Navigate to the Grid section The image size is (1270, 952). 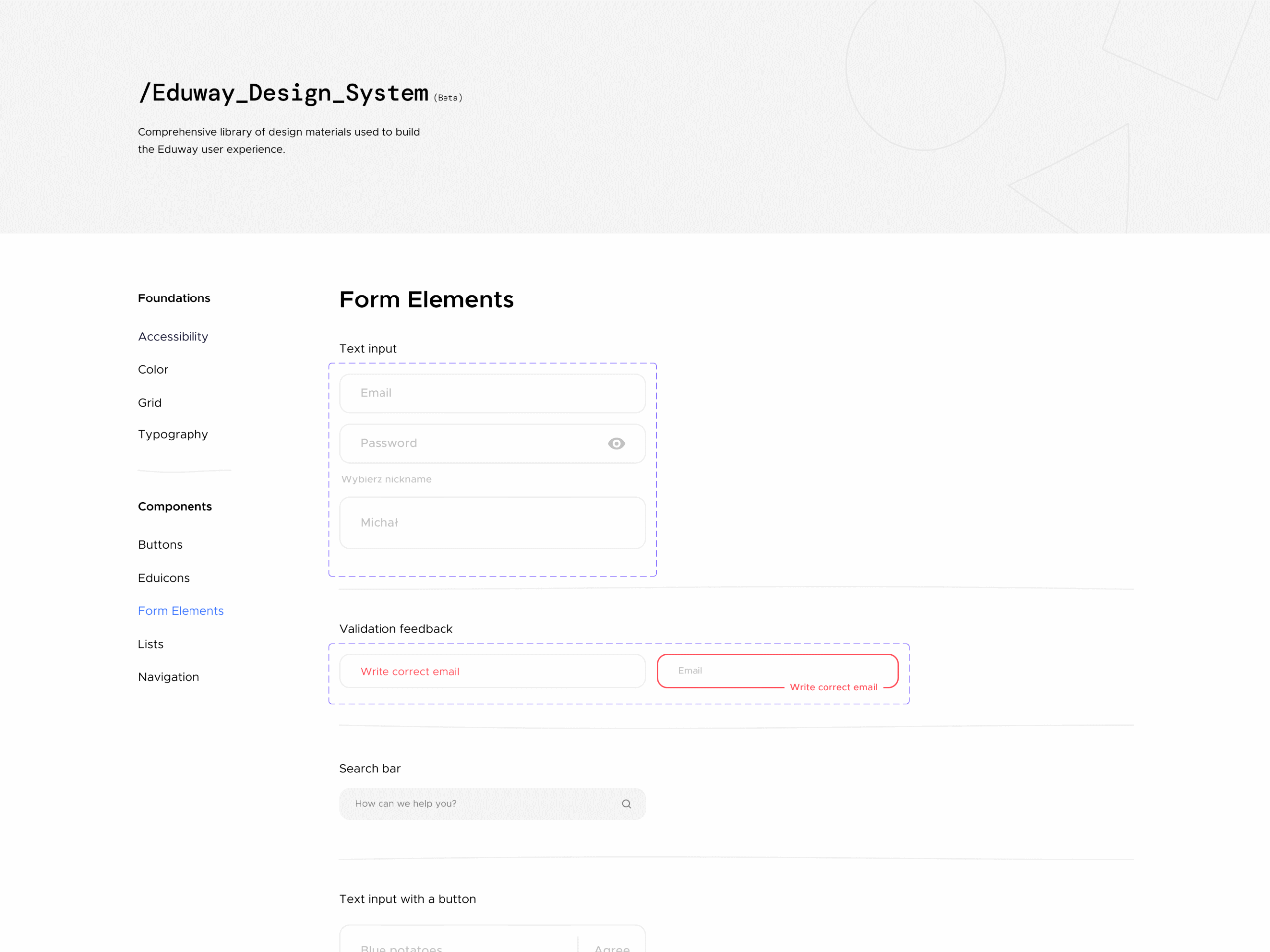[x=150, y=402]
